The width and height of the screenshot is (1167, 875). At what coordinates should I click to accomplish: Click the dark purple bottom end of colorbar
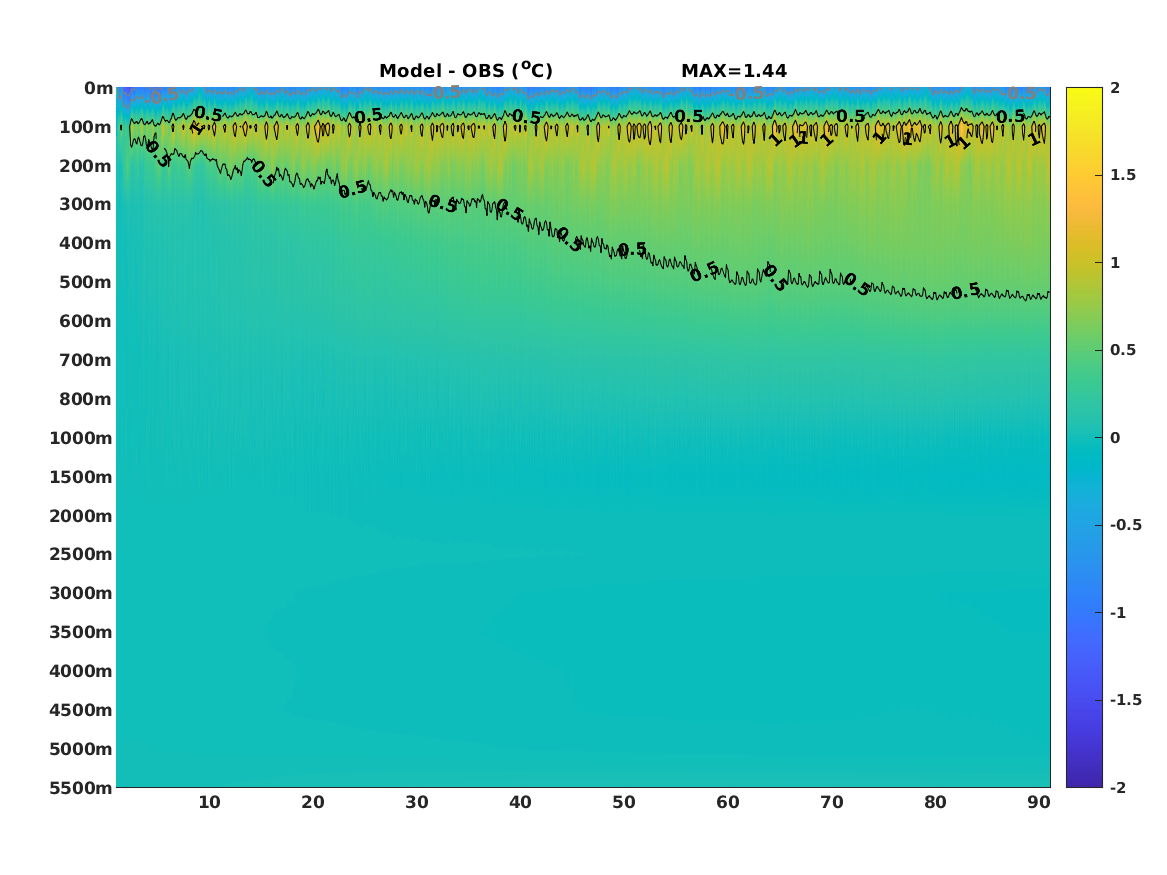[1084, 781]
